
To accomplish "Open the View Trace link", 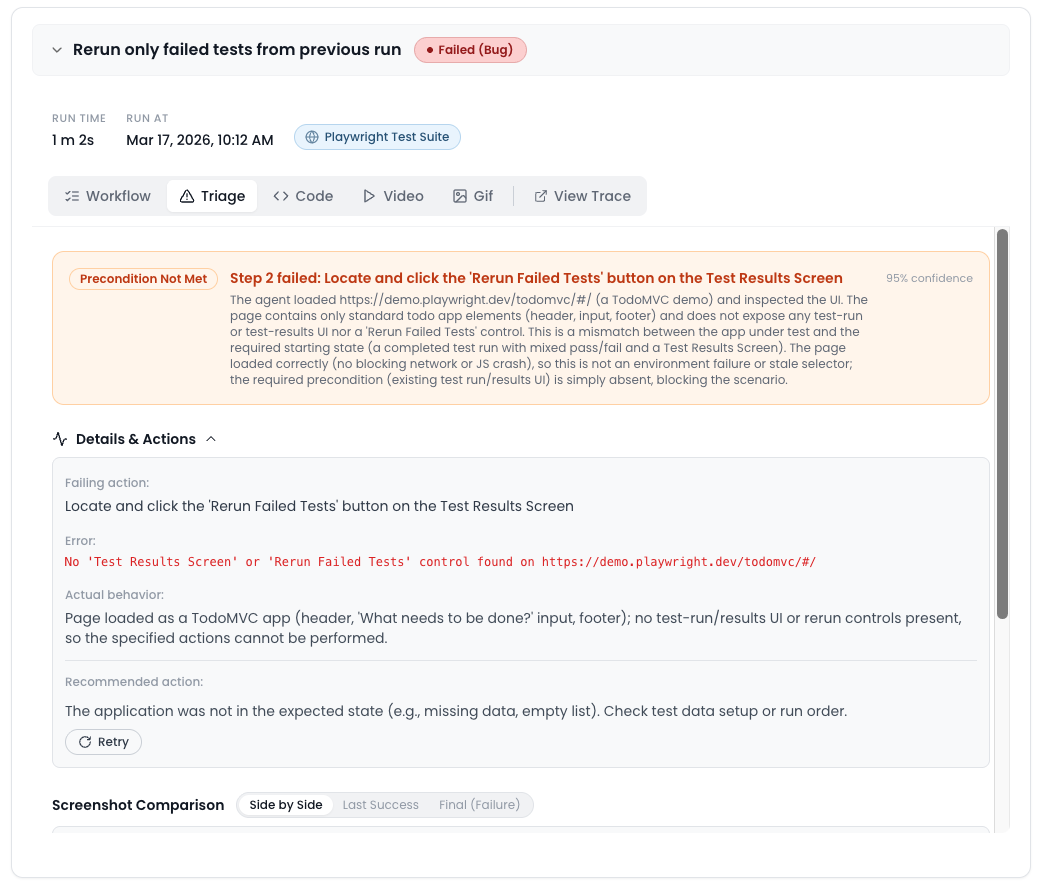I will coord(582,196).
